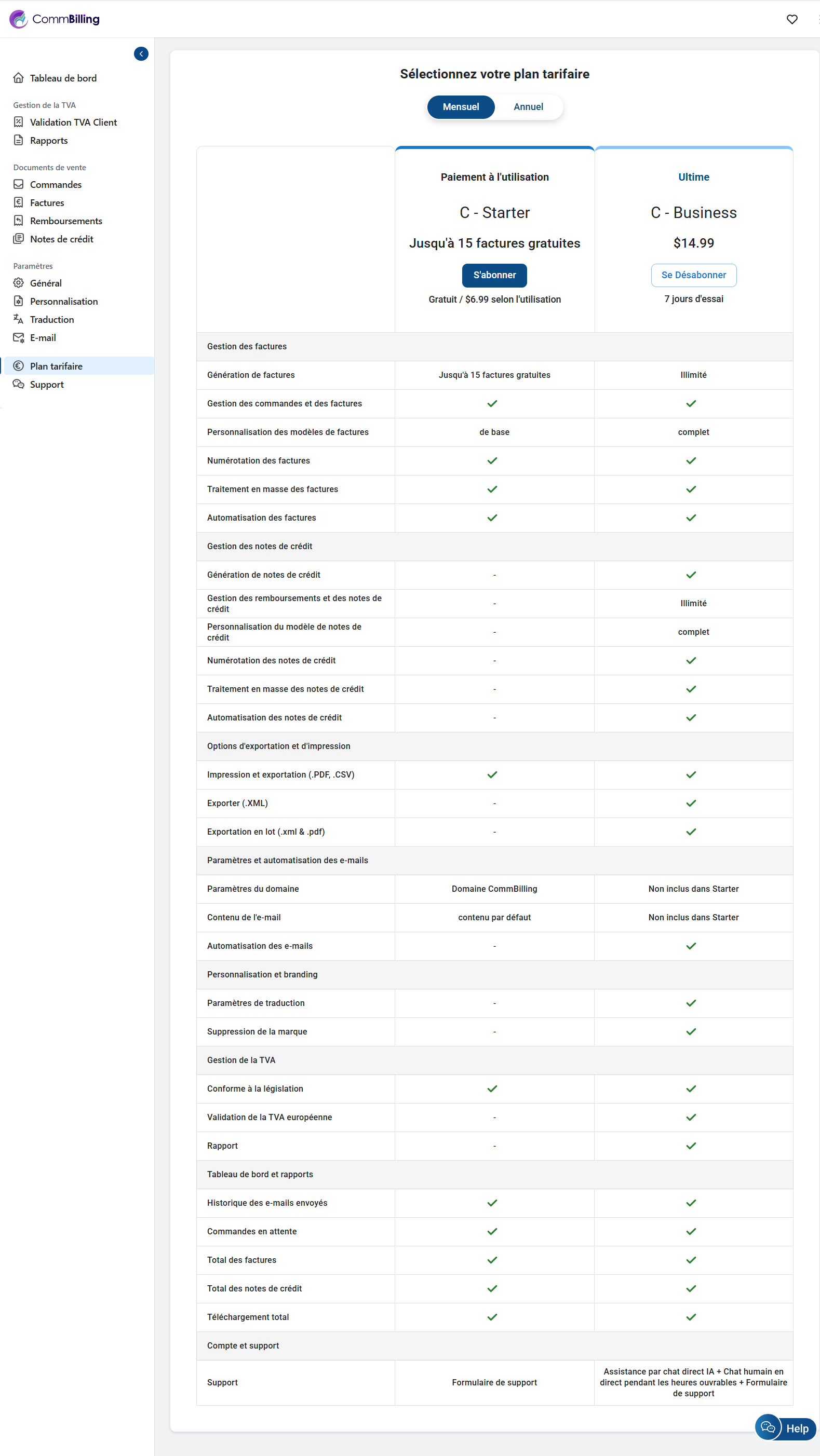The width and height of the screenshot is (820, 1456).
Task: Click the heart favorite icon
Action: [792, 19]
